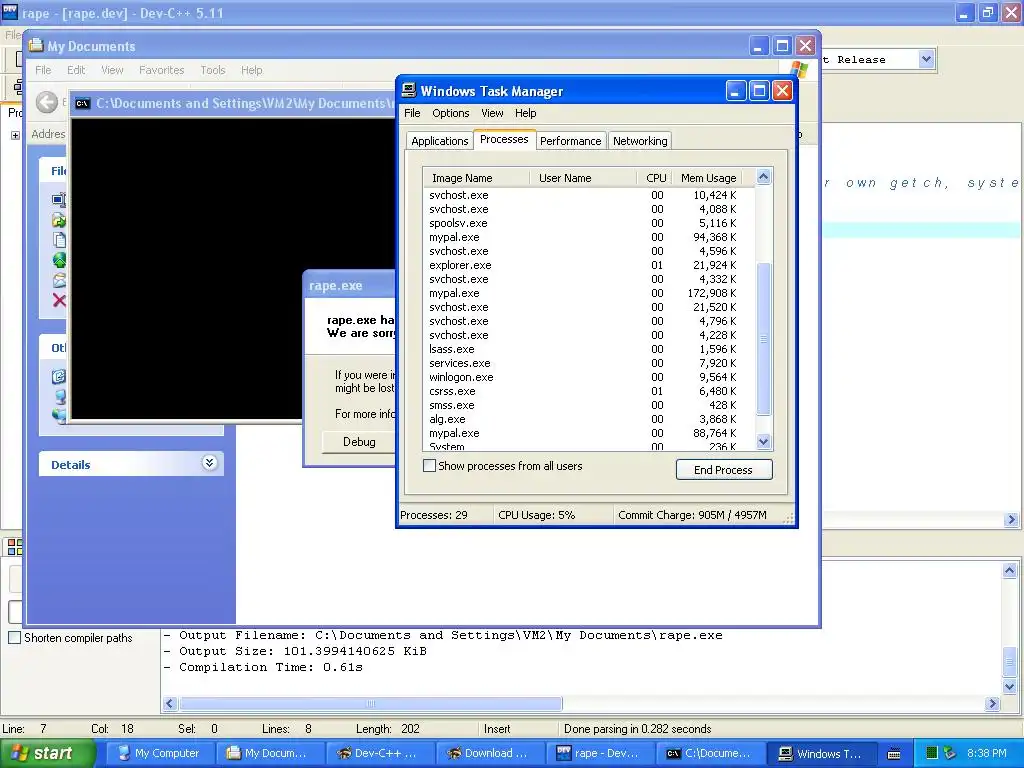Image resolution: width=1024 pixels, height=768 pixels.
Task: Click the End Process button
Action: (x=724, y=470)
